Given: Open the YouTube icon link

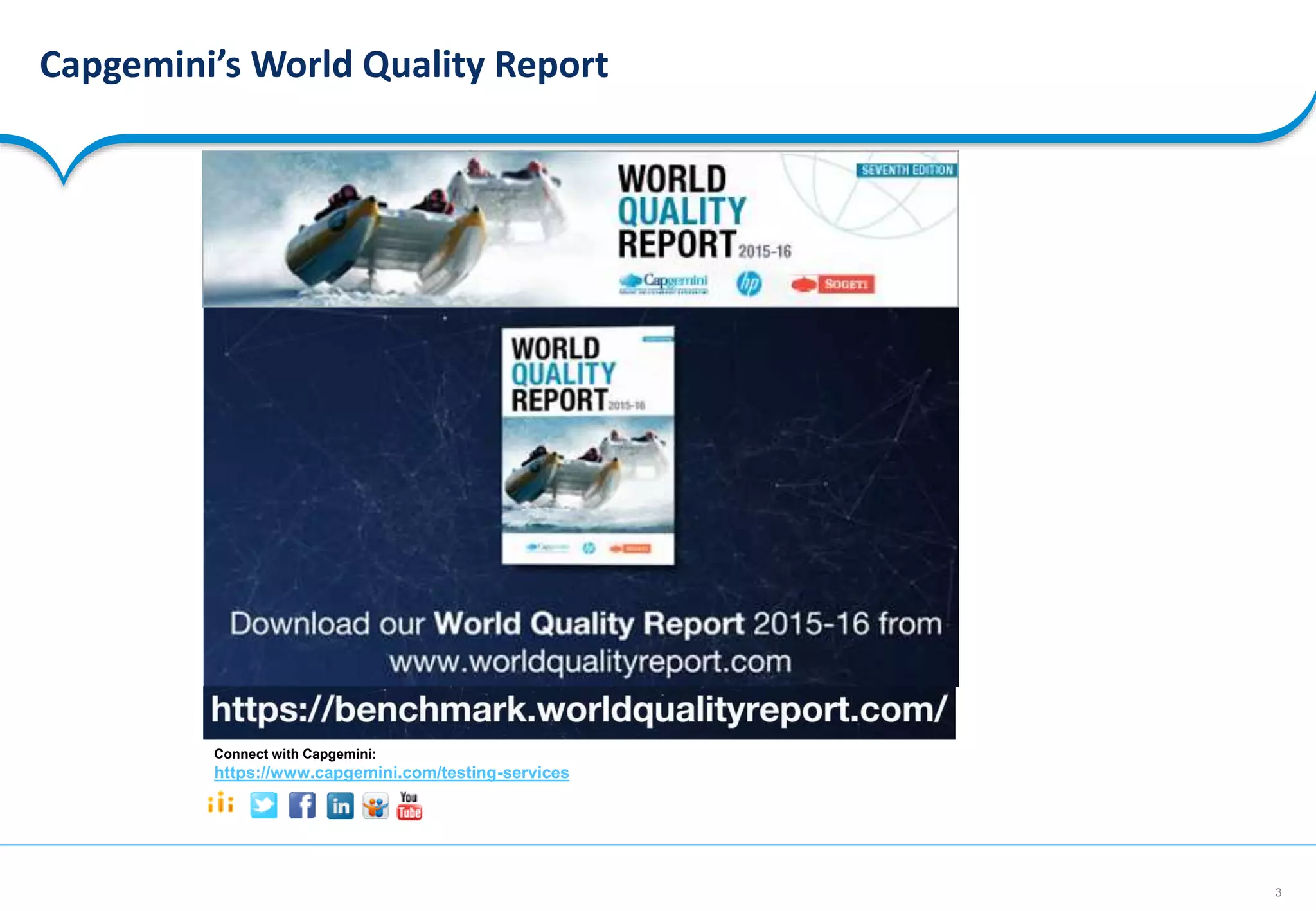Looking at the screenshot, I should point(410,806).
